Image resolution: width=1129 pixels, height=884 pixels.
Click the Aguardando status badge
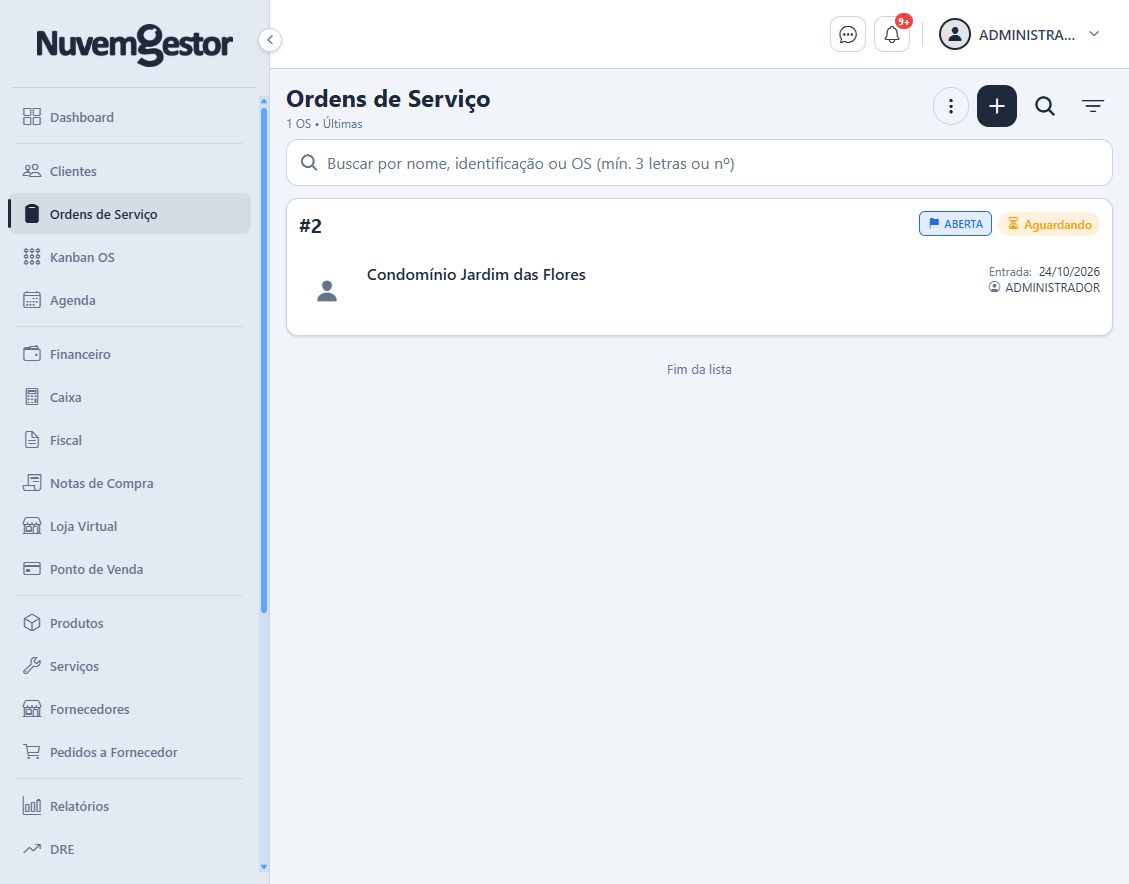[1049, 224]
